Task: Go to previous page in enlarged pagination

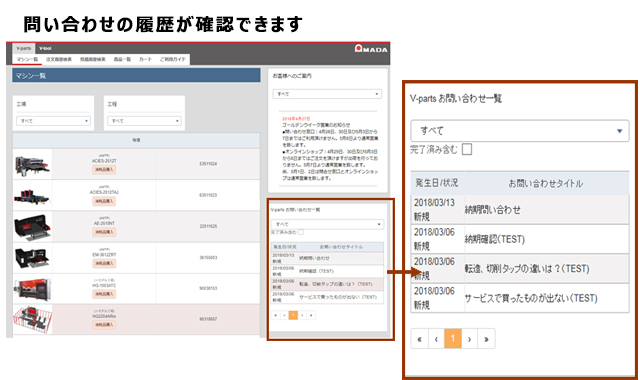Action: tap(436, 339)
